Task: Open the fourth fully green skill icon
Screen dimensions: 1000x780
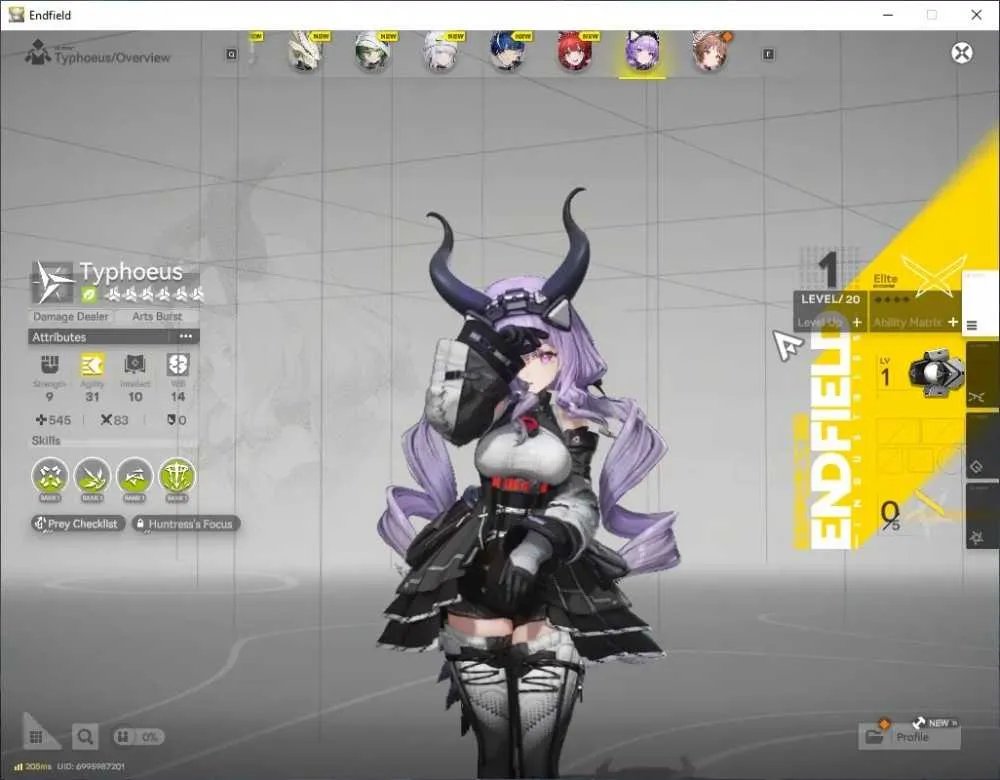Action: click(177, 476)
